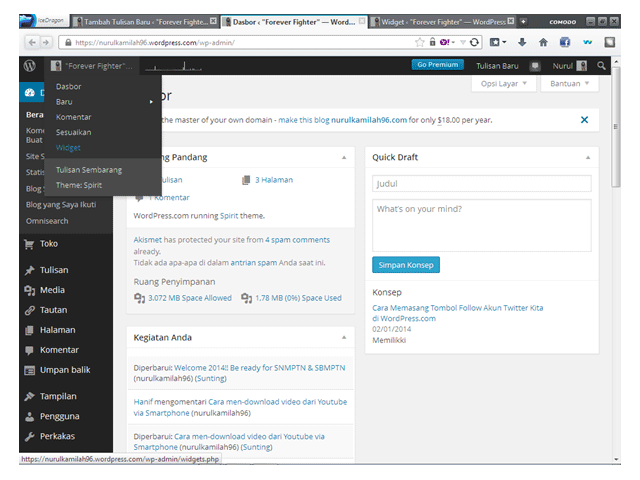
Task: Switch to Tambah Tulisan Baru tab
Action: (145, 22)
